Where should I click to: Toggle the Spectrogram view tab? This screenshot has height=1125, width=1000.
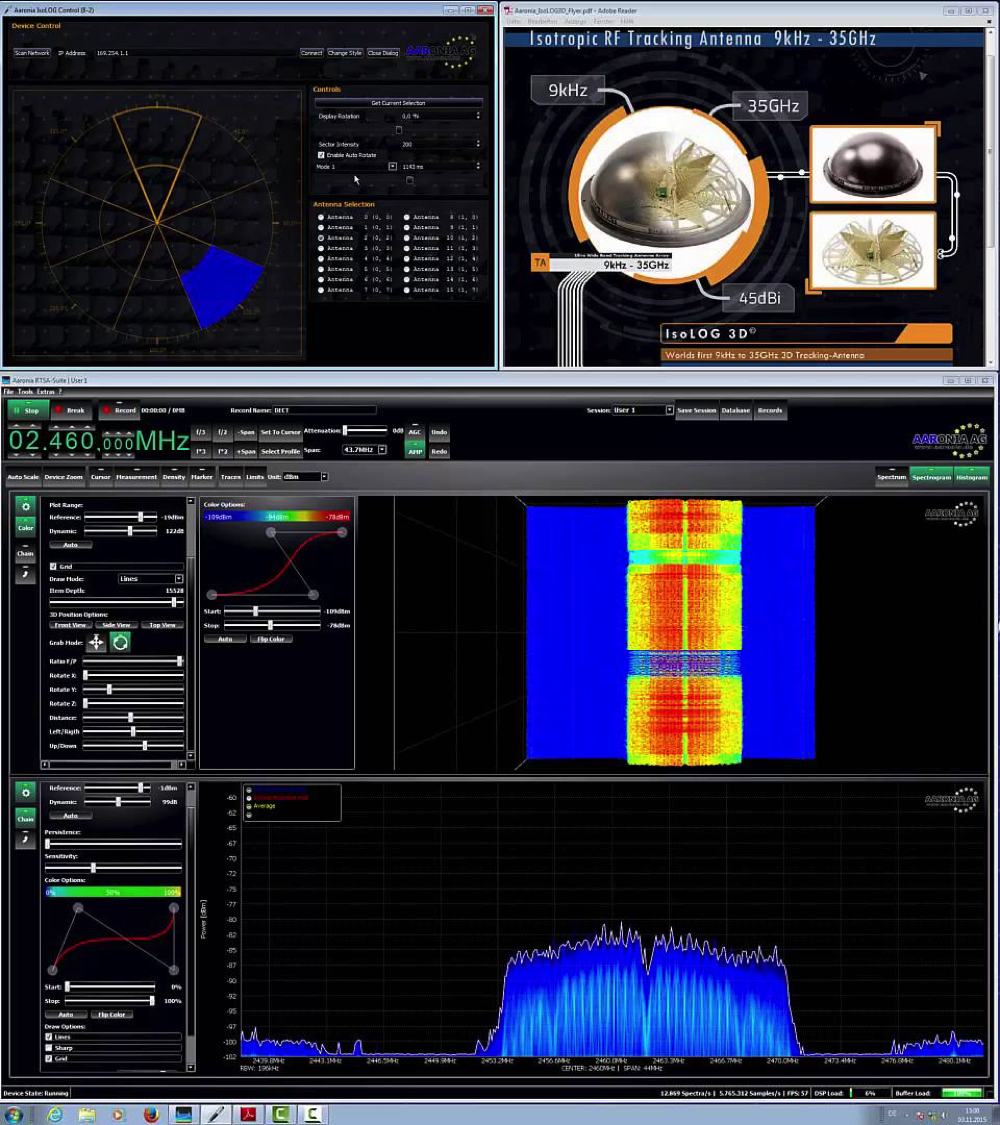point(931,476)
